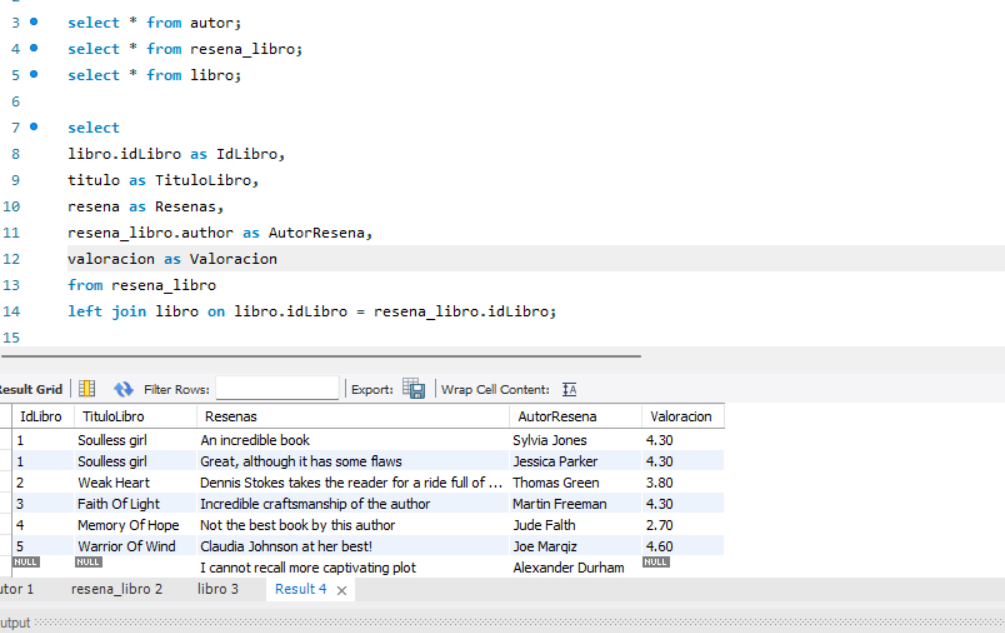Export recordset using the export disk icon
The width and height of the screenshot is (1005, 633).
(x=414, y=389)
